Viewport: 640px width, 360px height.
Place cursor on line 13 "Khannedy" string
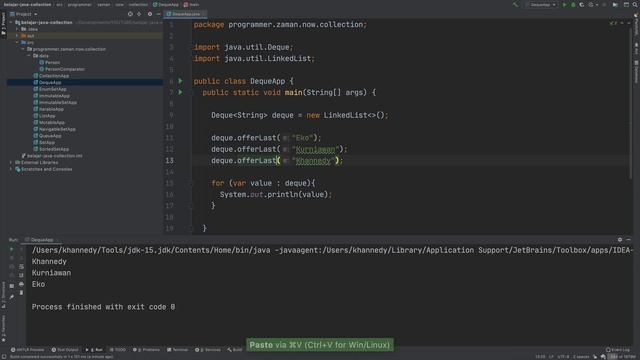(313, 161)
